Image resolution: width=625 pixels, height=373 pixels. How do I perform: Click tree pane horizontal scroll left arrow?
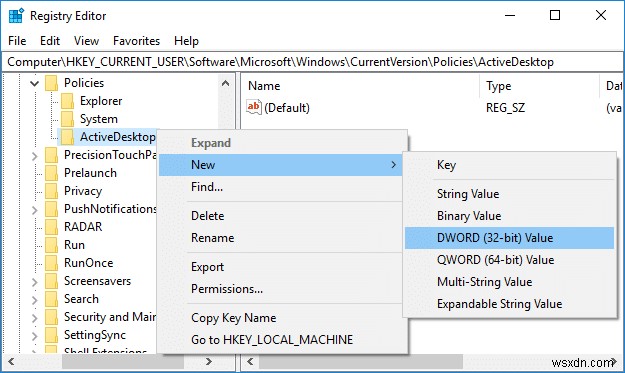11,361
